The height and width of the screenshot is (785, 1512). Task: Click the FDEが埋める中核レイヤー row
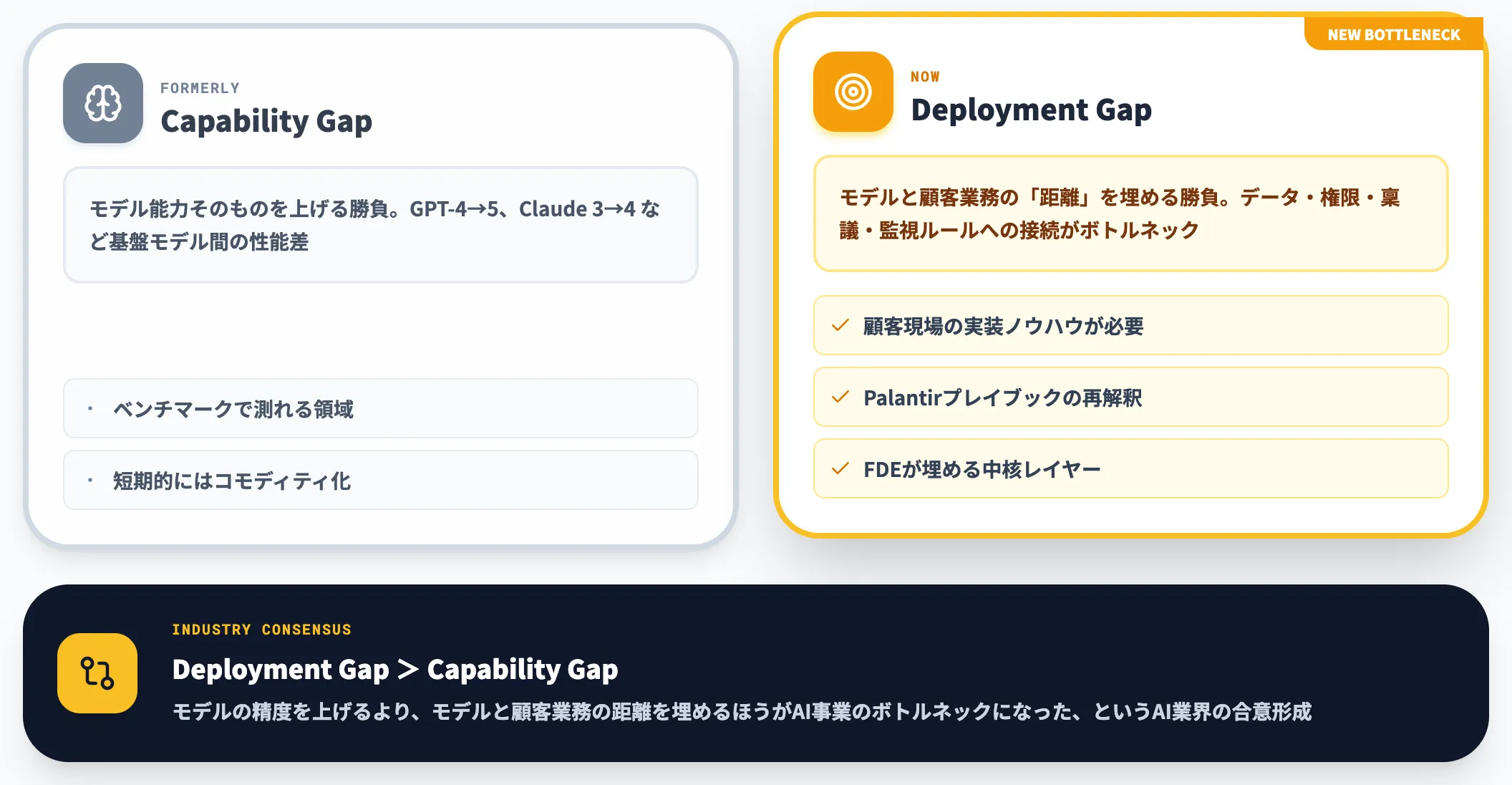pos(1131,468)
